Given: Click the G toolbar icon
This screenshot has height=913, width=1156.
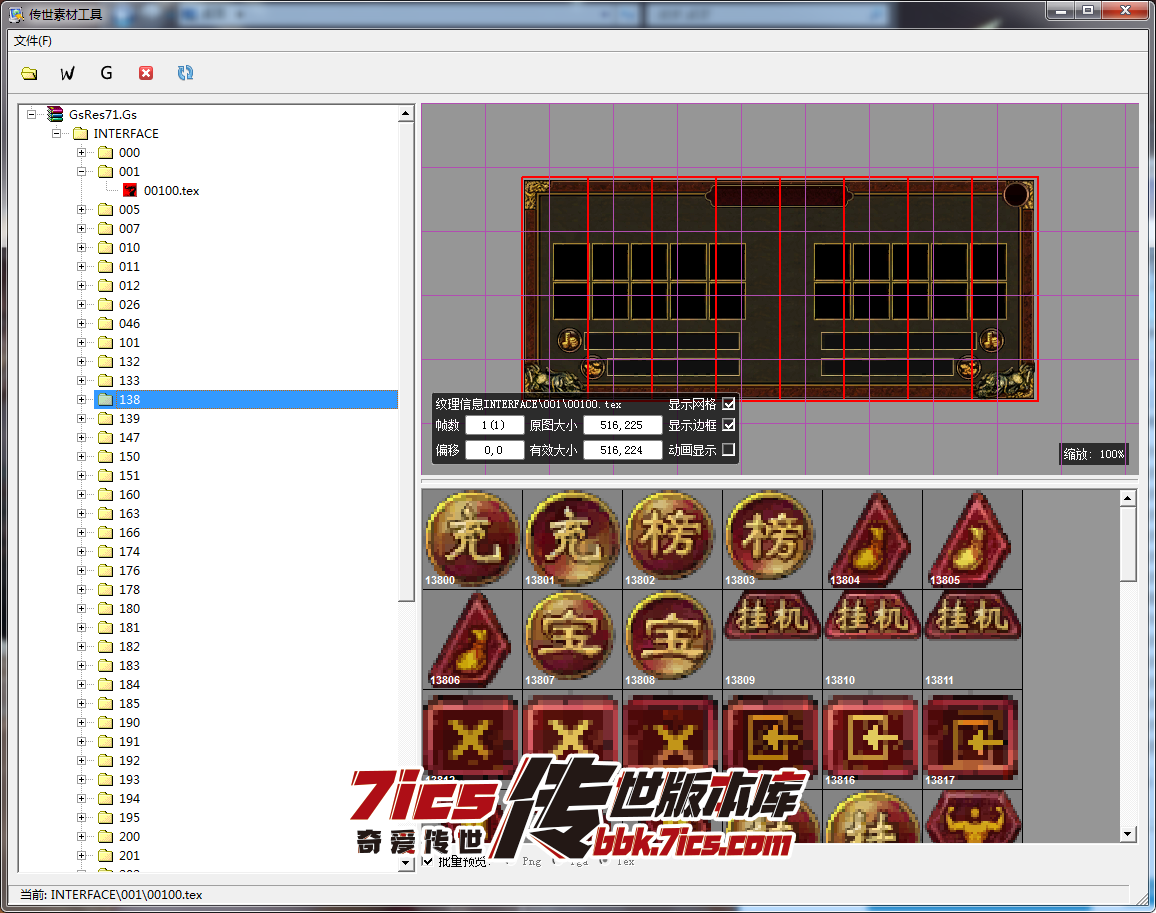Looking at the screenshot, I should point(106,73).
